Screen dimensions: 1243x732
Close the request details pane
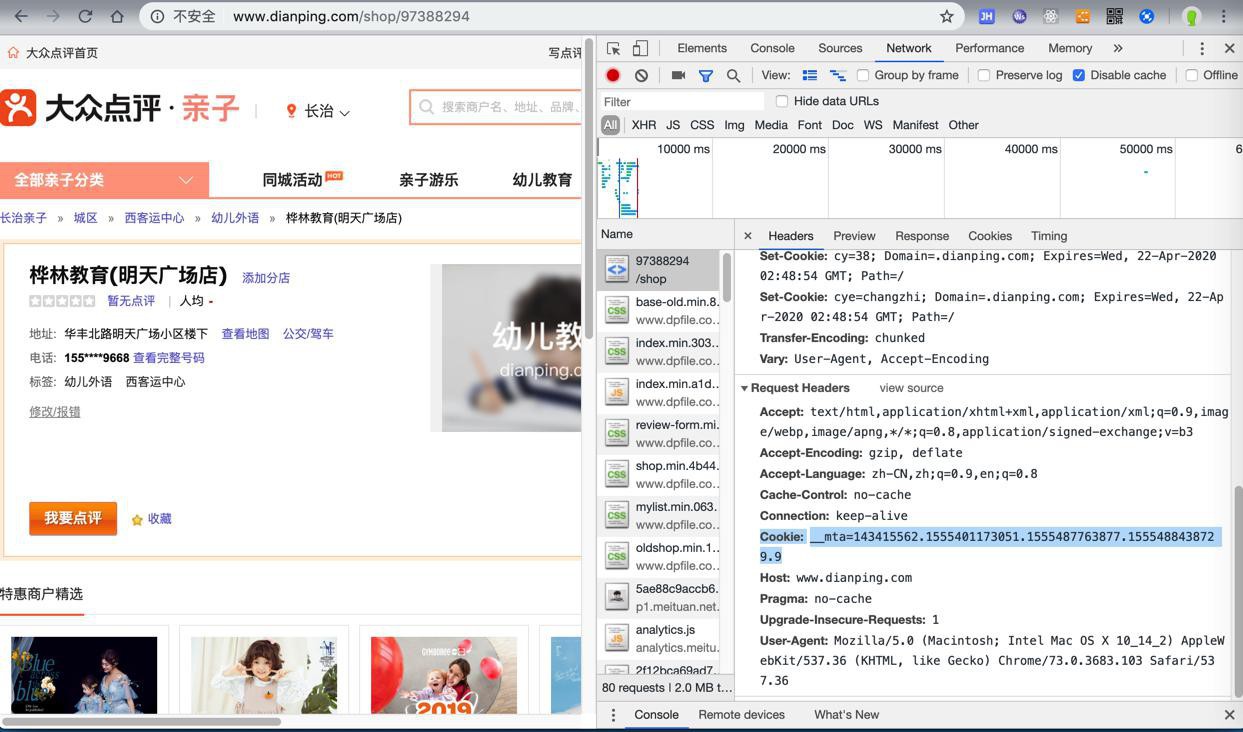[x=747, y=236]
